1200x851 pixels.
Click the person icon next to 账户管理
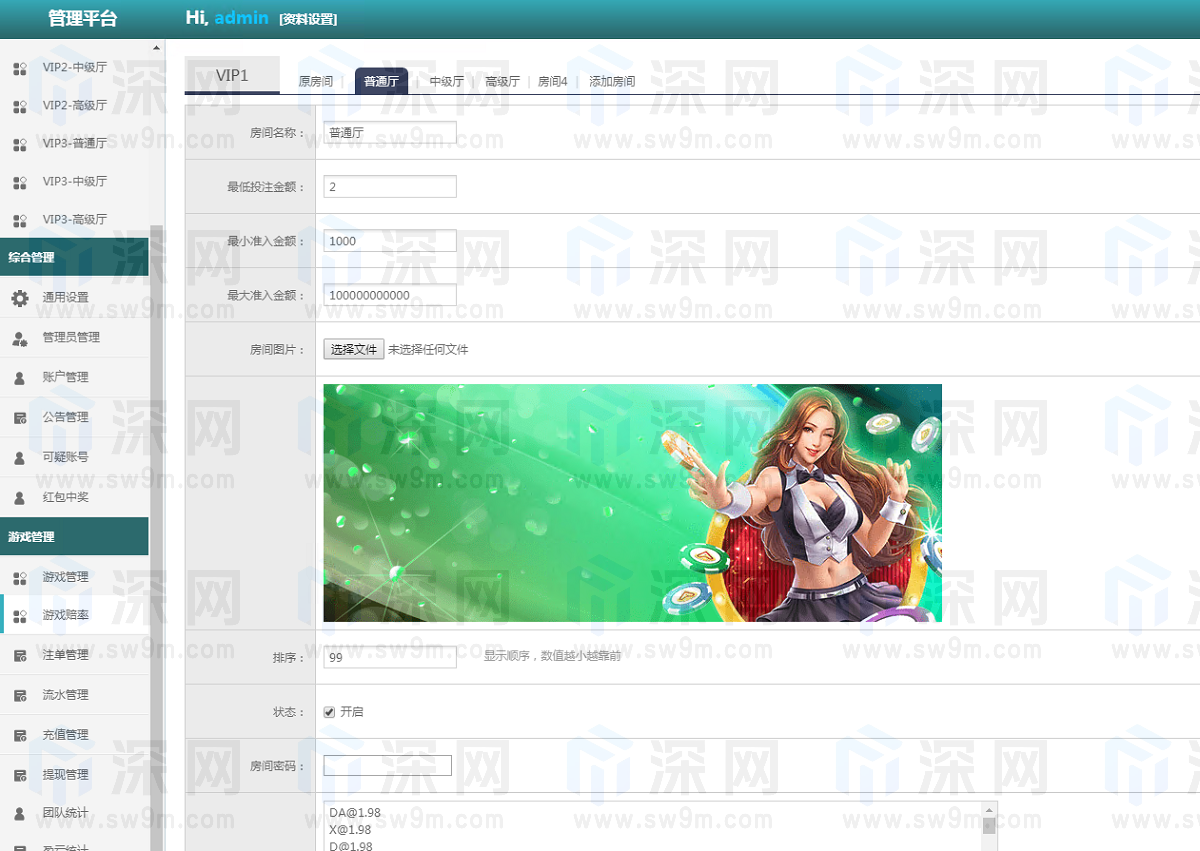click(20, 378)
